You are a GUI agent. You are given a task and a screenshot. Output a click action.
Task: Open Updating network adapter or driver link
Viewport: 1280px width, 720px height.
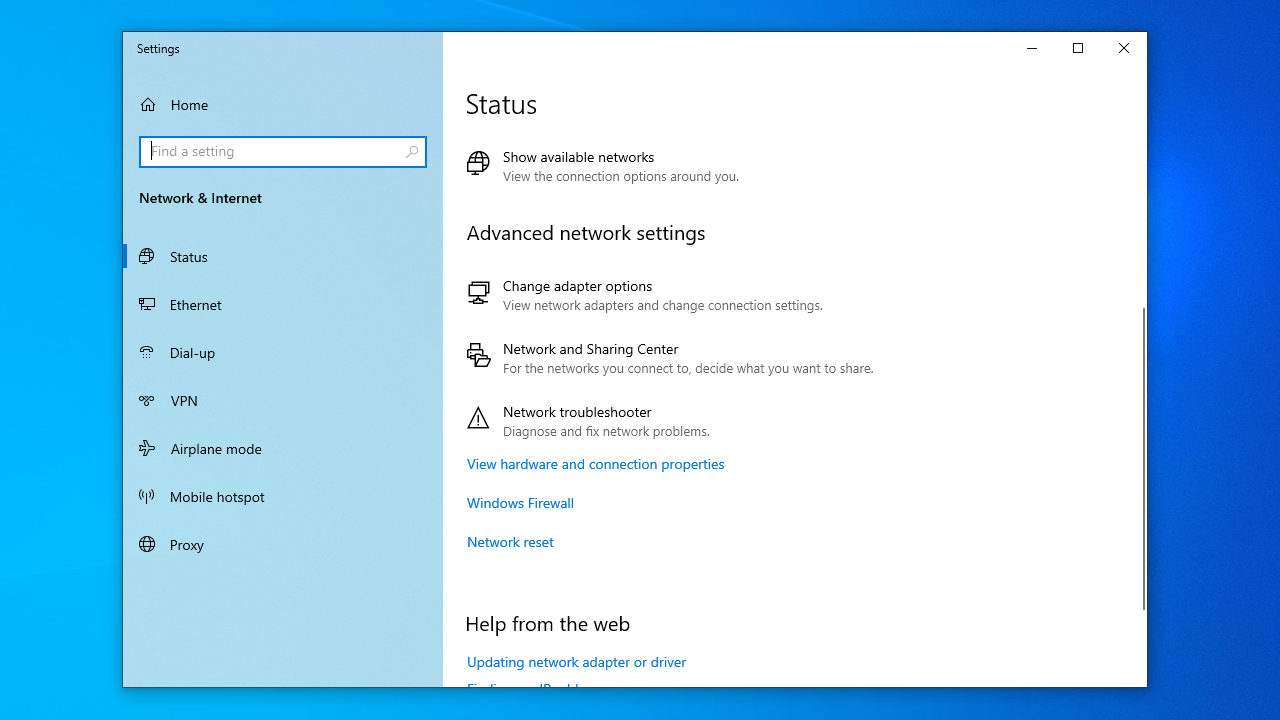click(x=576, y=662)
